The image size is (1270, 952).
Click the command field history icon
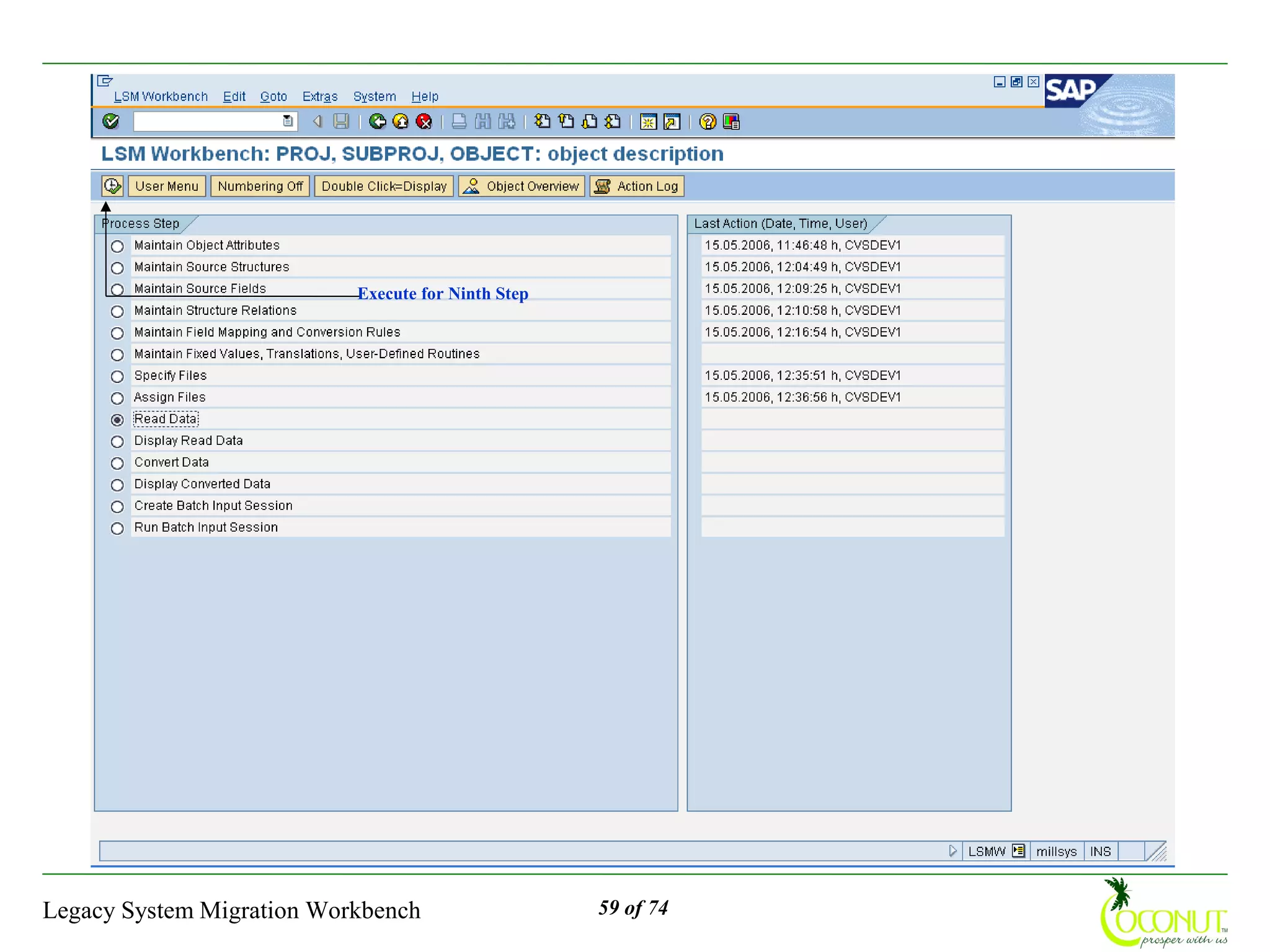point(288,121)
